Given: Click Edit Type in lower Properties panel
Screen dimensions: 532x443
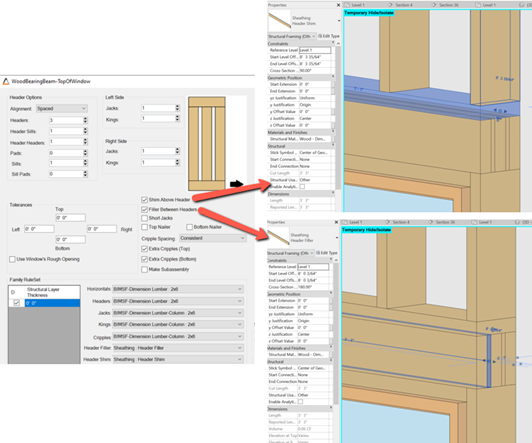Looking at the screenshot, I should (x=327, y=253).
